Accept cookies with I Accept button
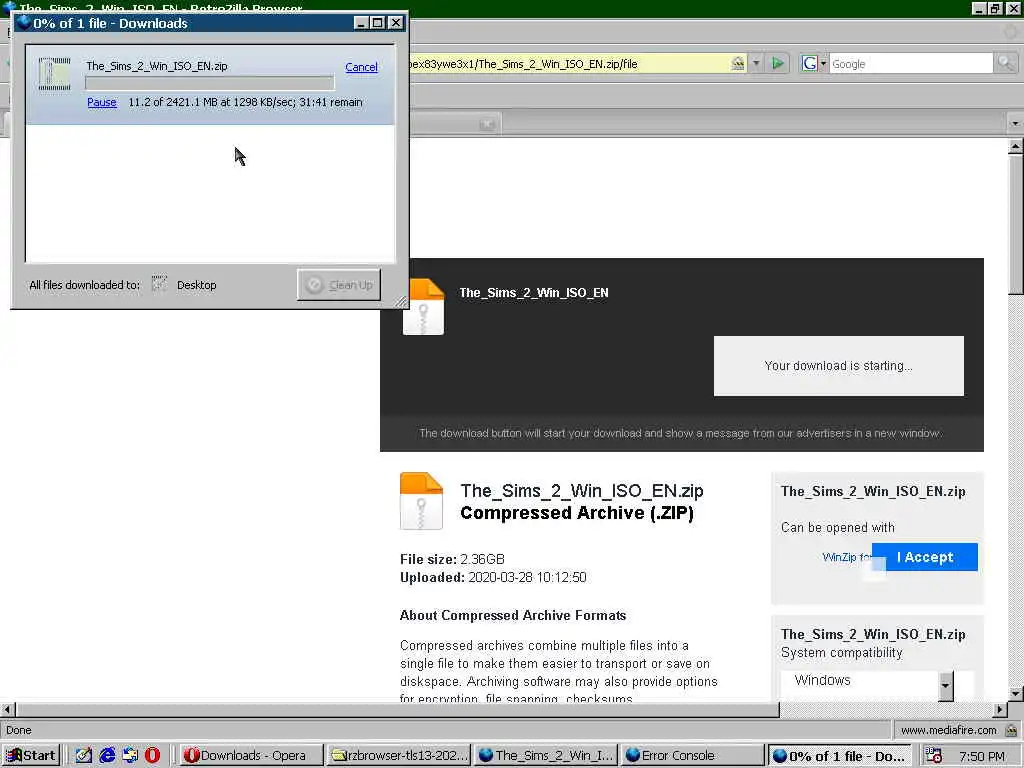Viewport: 1024px width, 768px height. [925, 557]
